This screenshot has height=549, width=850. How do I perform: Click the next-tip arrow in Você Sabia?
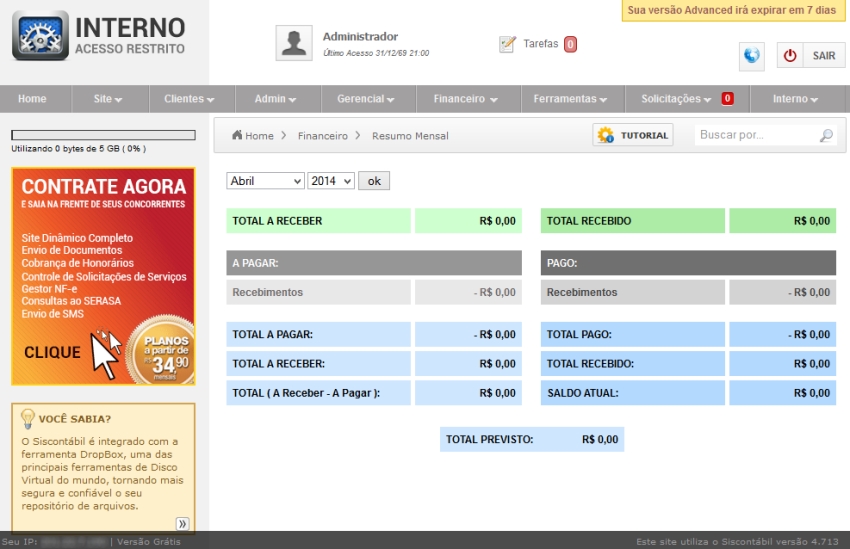[x=182, y=523]
